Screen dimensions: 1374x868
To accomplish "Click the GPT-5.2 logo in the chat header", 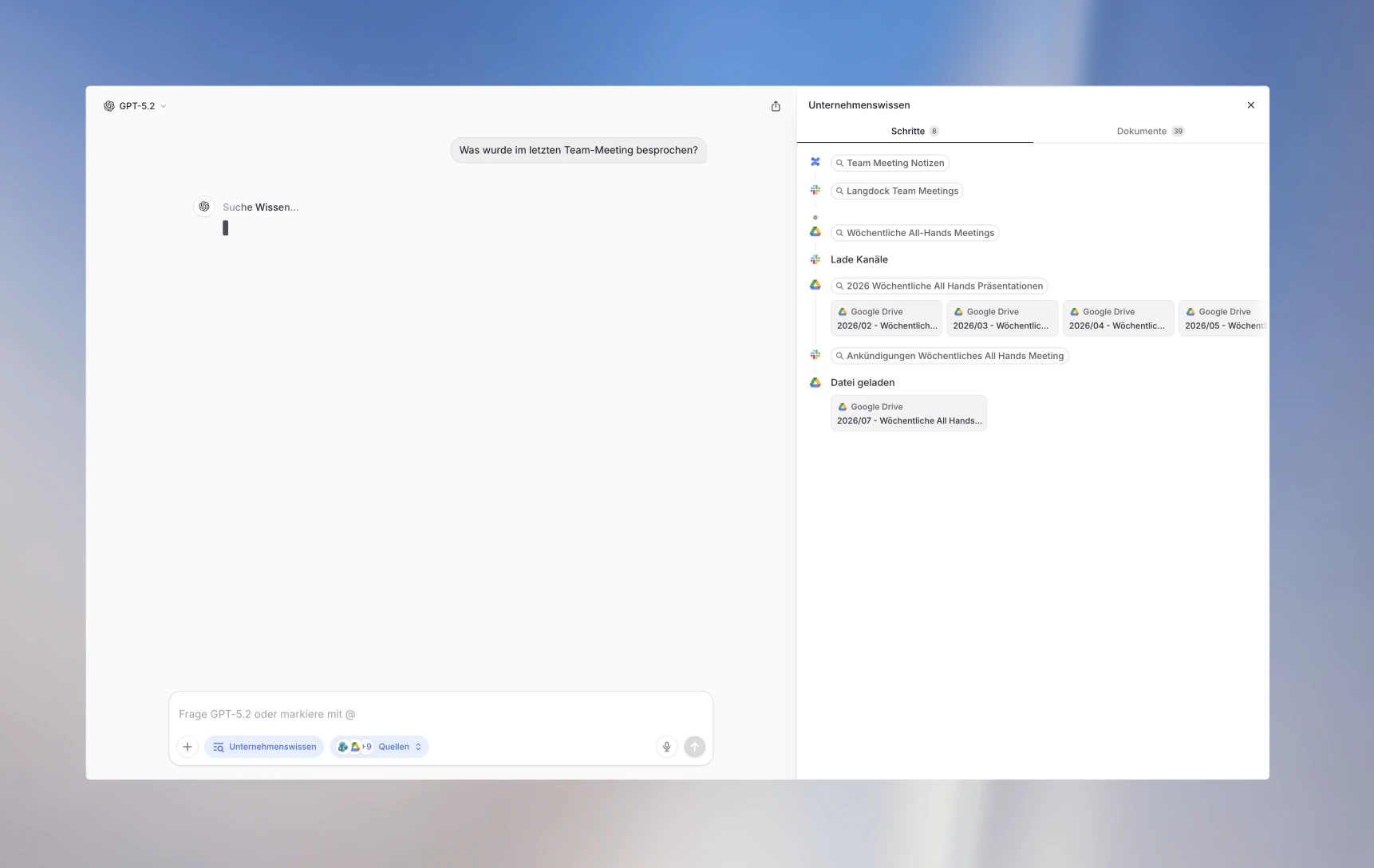I will click(109, 105).
